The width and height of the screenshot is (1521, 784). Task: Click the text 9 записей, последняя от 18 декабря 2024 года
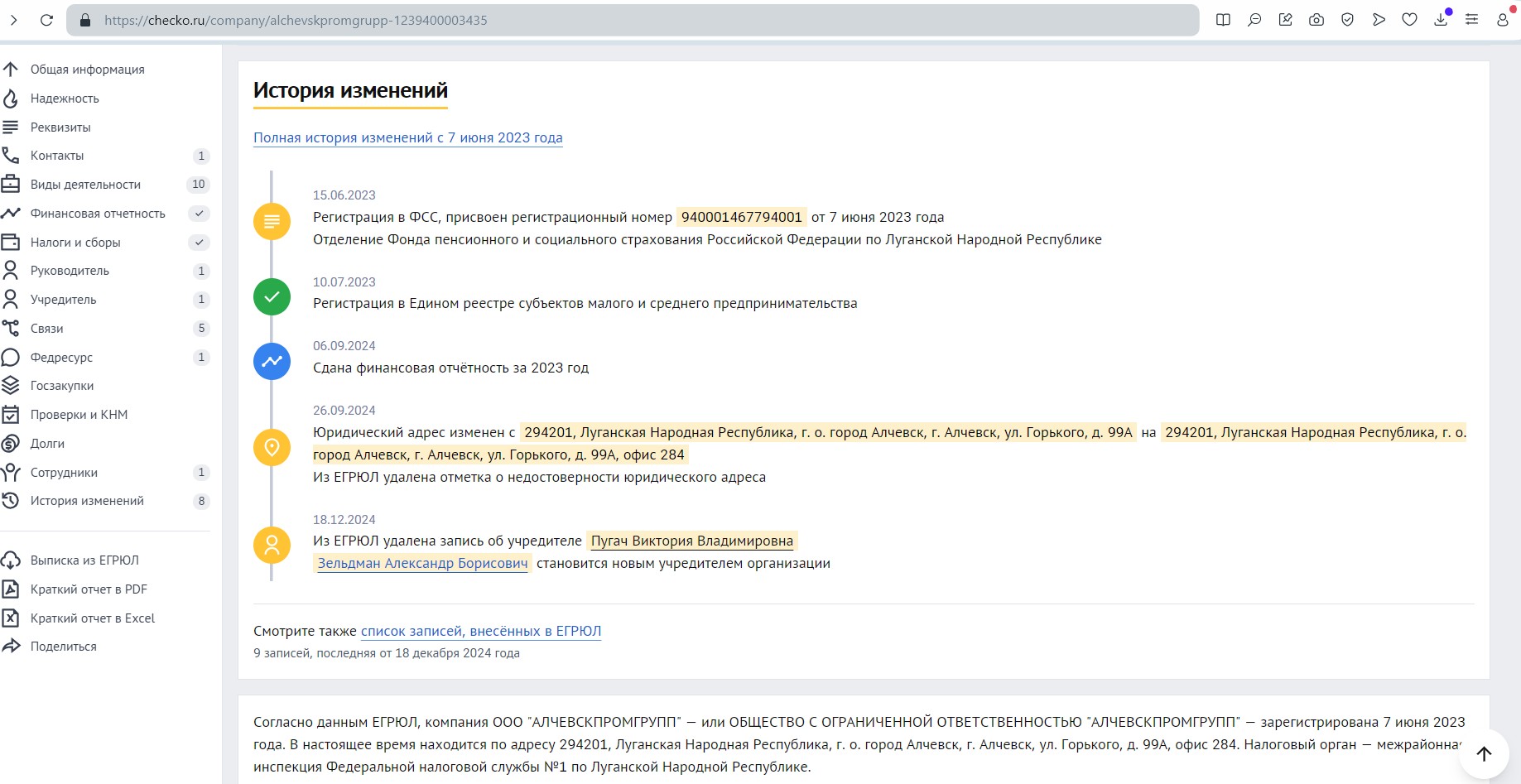click(x=387, y=653)
